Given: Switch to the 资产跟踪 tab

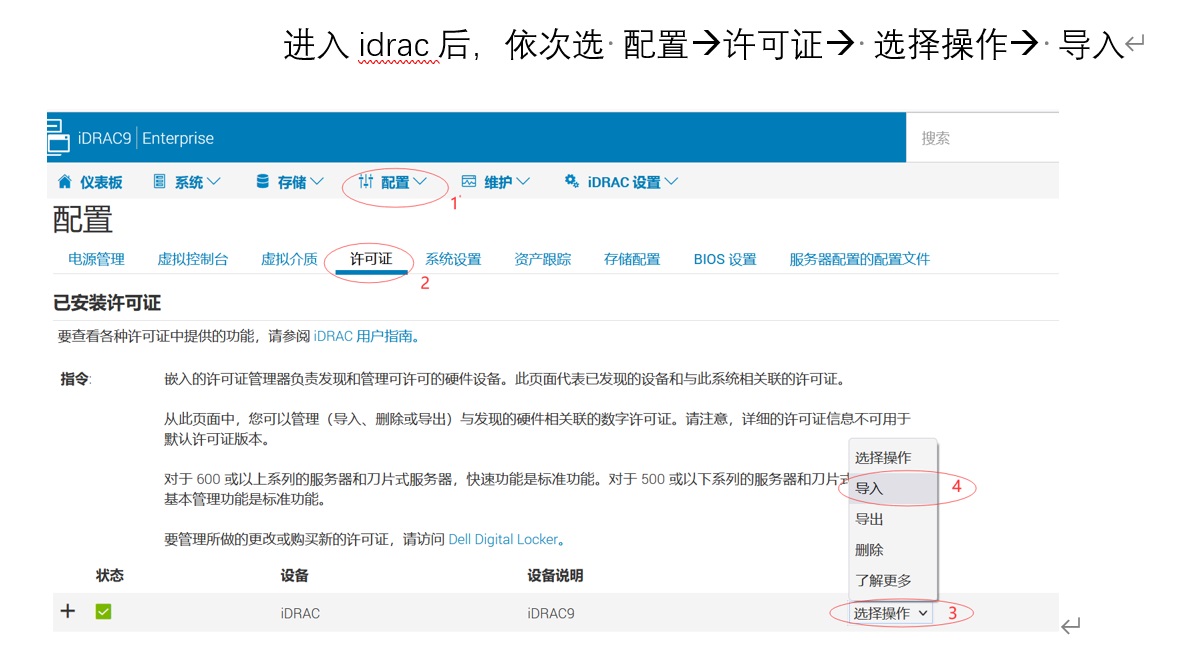Looking at the screenshot, I should click(542, 259).
